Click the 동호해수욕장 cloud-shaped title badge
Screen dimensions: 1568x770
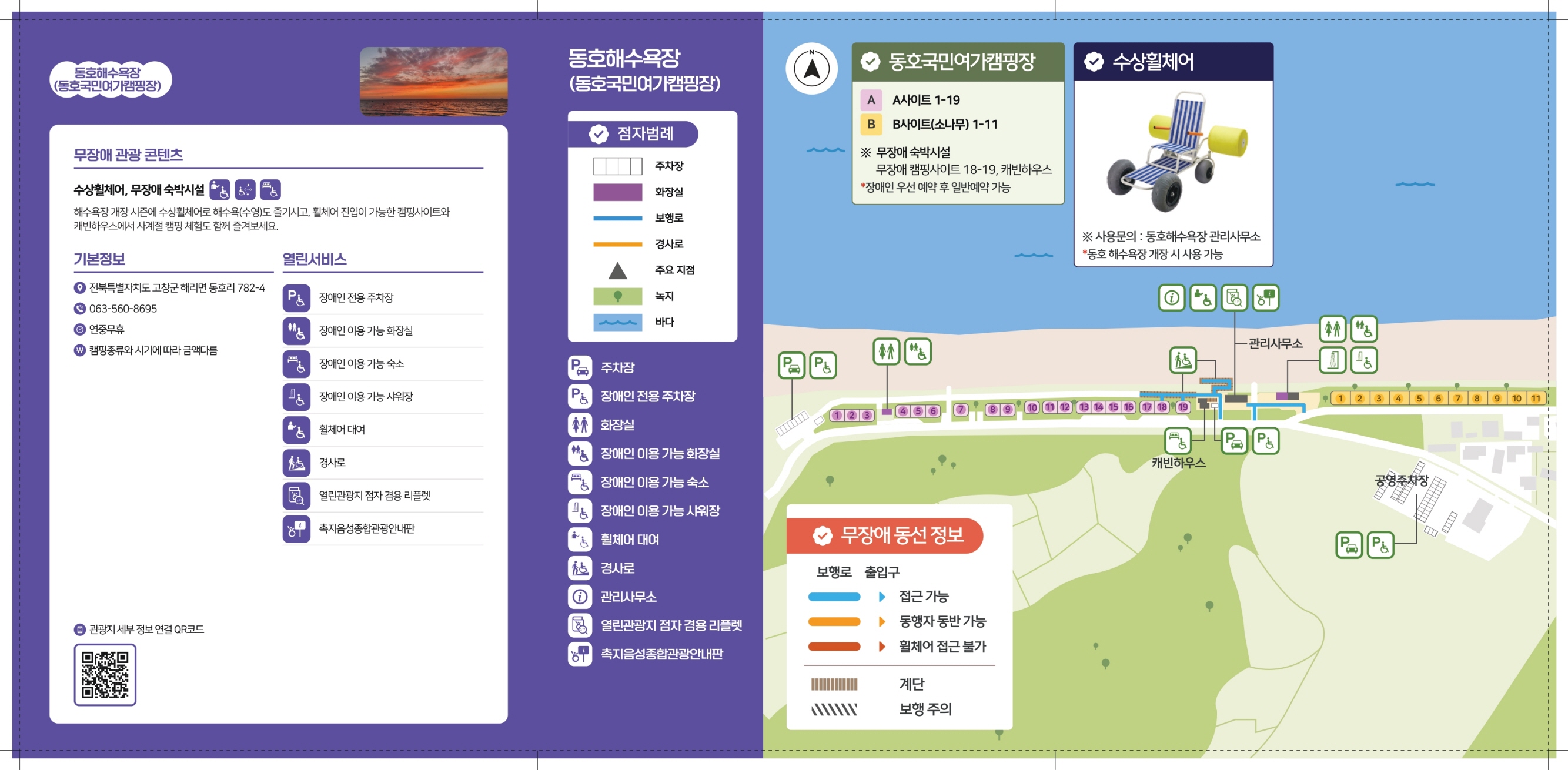pos(110,79)
